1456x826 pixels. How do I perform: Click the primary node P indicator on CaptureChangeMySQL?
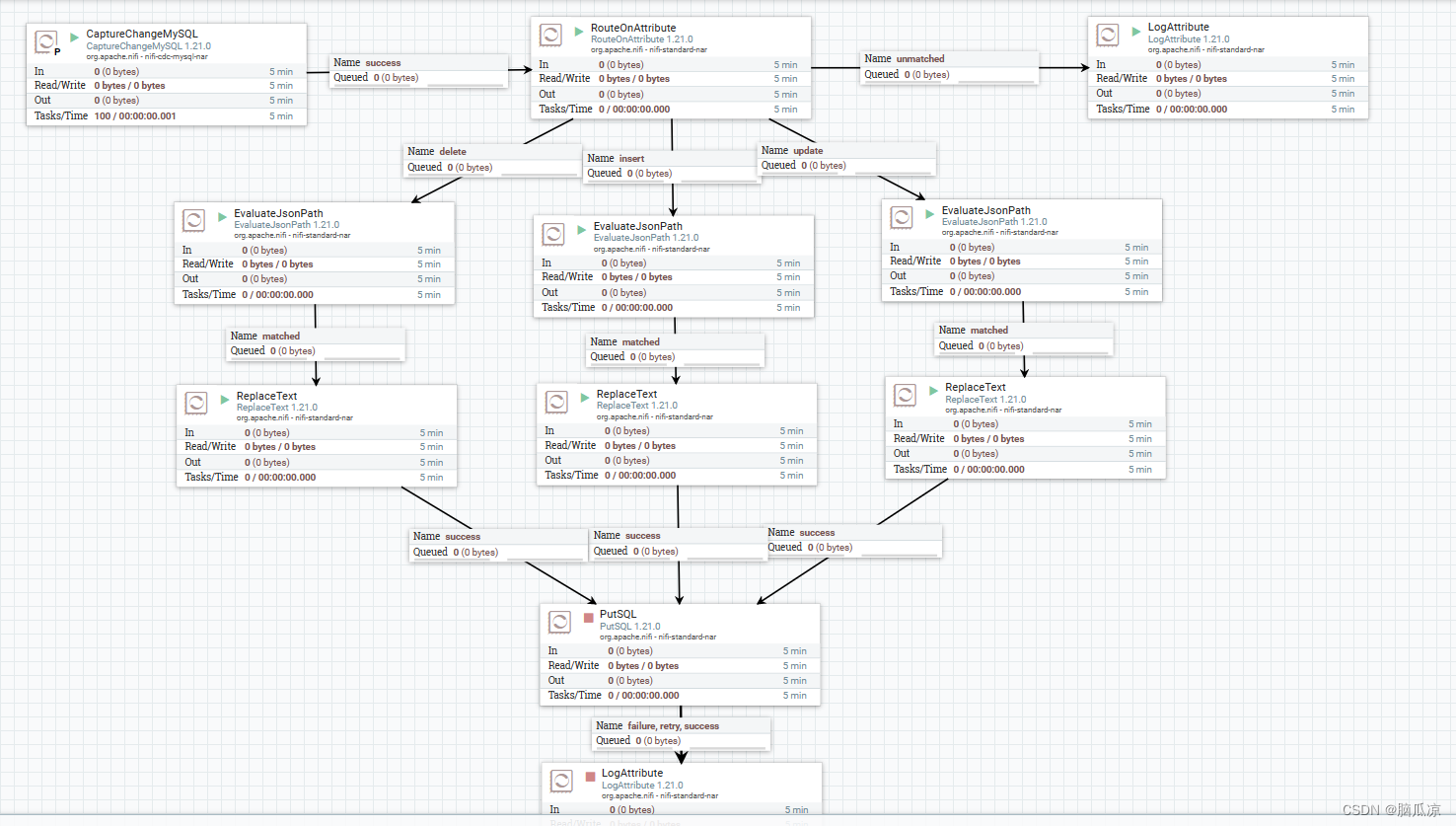coord(57,51)
